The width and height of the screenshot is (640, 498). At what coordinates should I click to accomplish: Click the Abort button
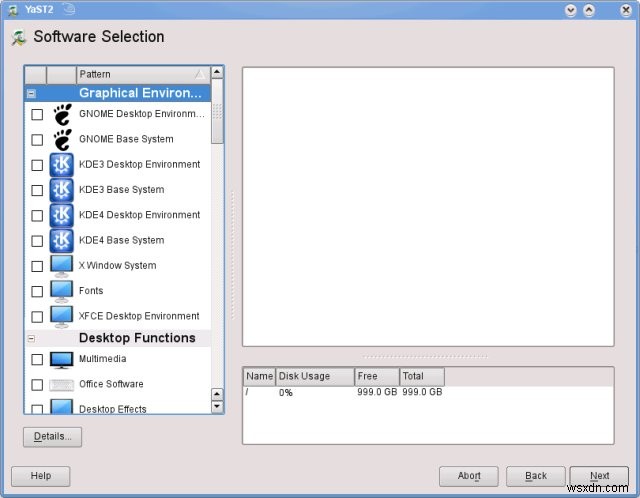[x=469, y=476]
